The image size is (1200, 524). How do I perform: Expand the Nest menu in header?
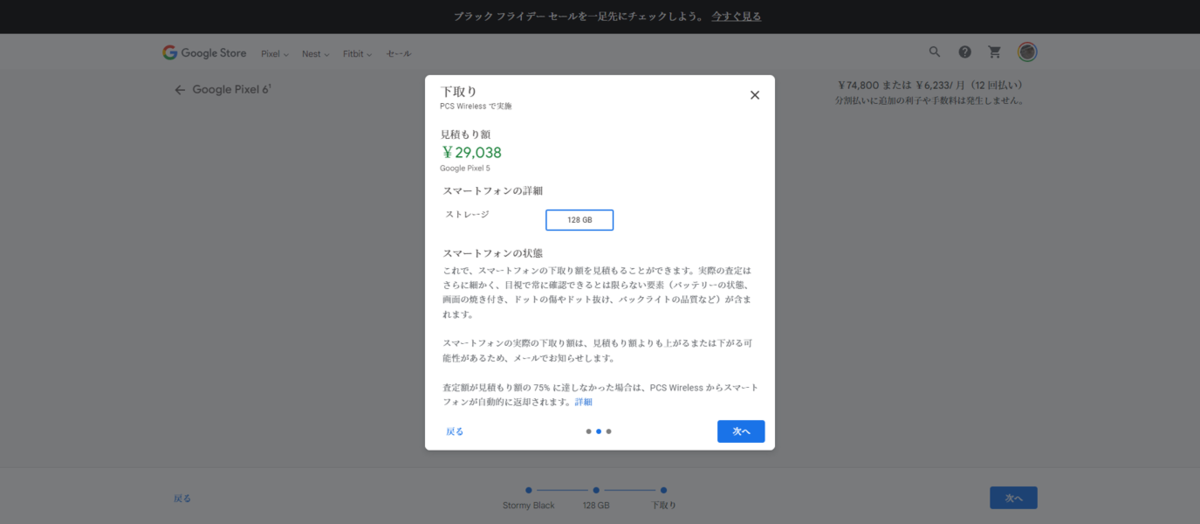point(315,54)
